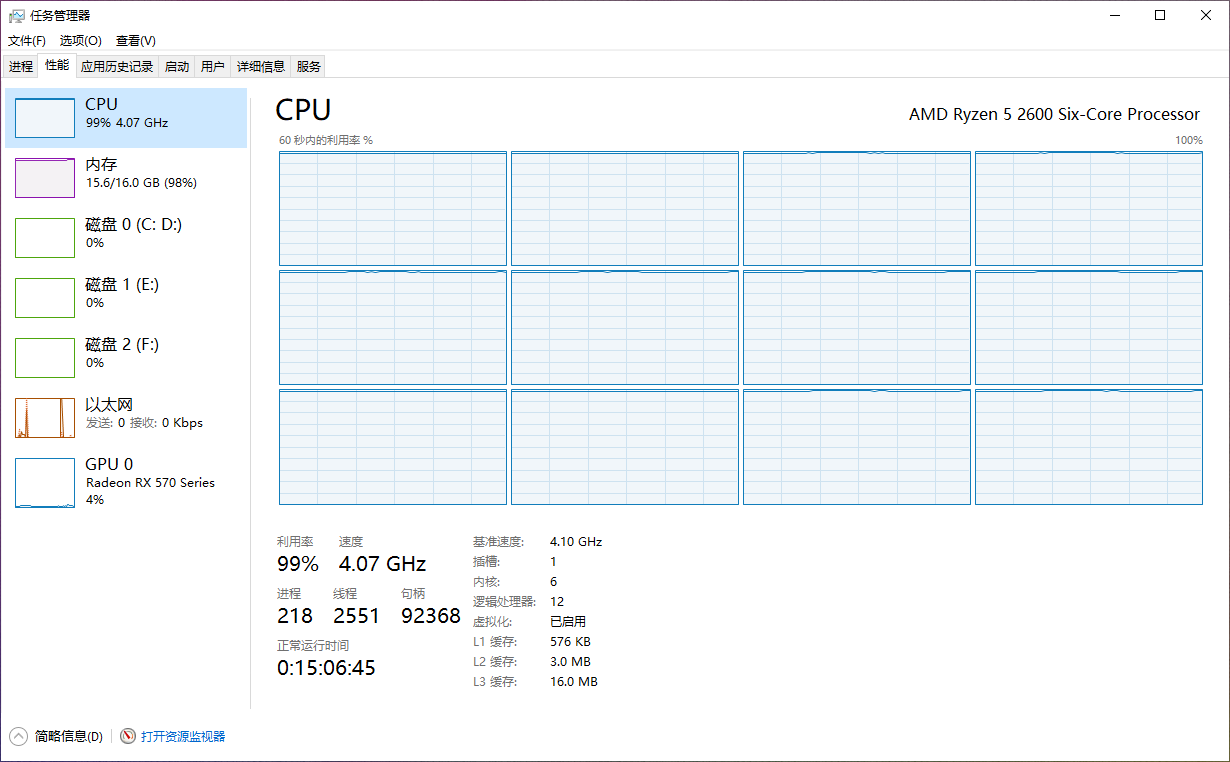Viewport: 1230px width, 762px height.
Task: Switch to the 应用历史记录 tab
Action: [x=117, y=67]
